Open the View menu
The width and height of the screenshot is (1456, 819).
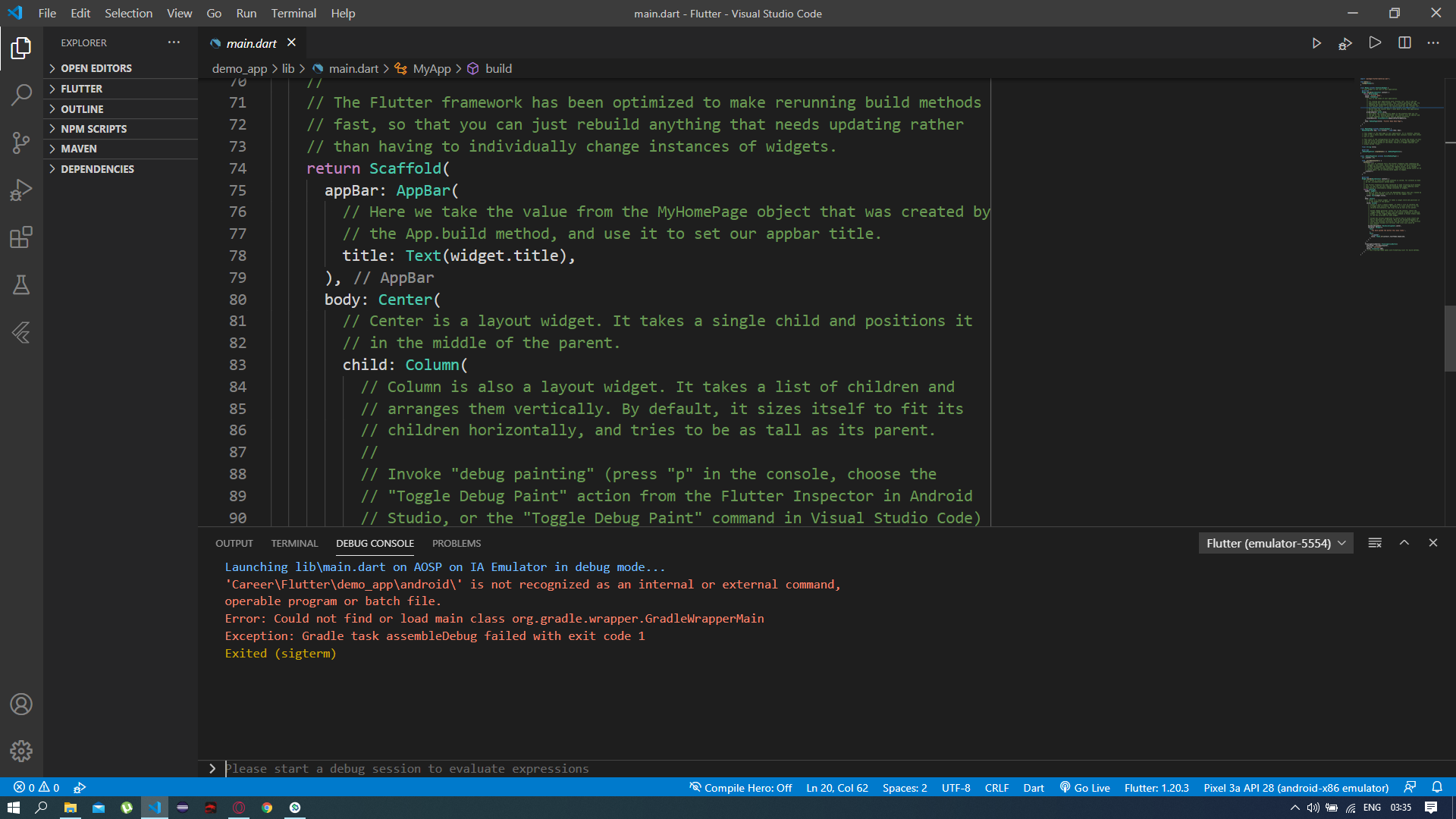pyautogui.click(x=180, y=13)
